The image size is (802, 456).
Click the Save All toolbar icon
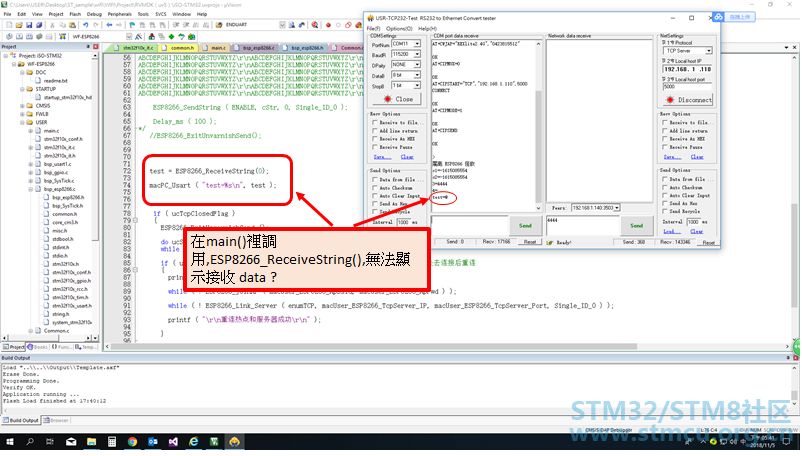[x=38, y=25]
